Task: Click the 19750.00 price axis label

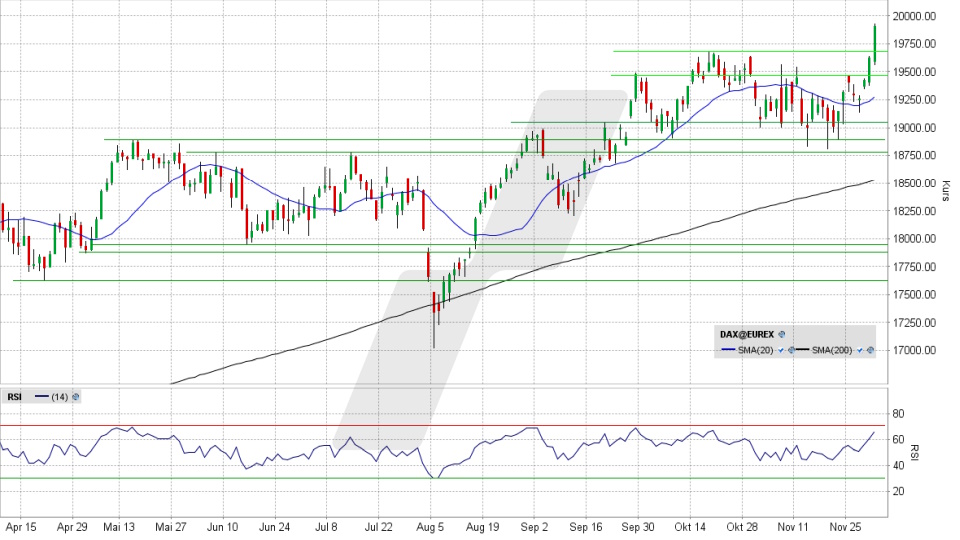Action: (914, 43)
